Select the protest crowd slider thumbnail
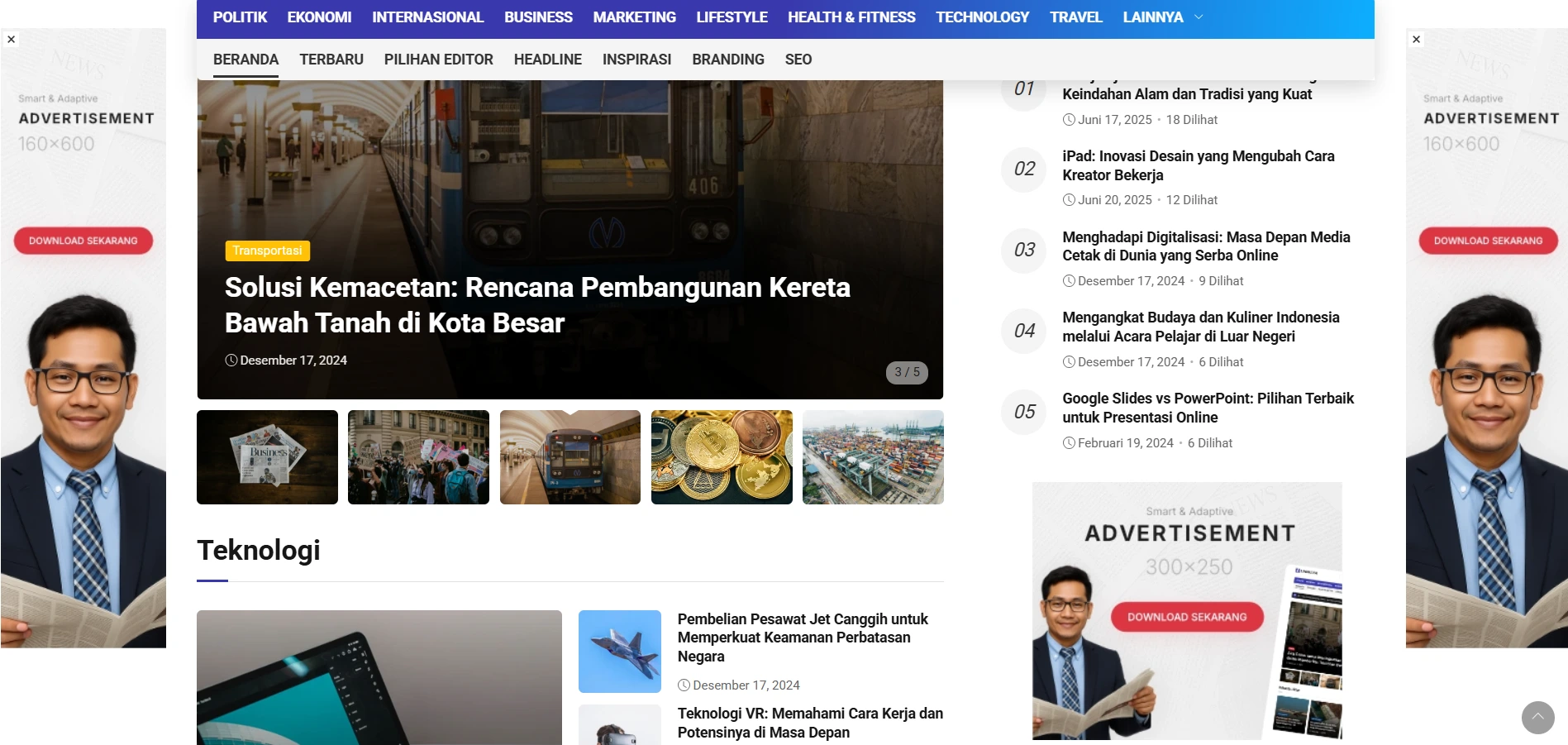 [x=418, y=457]
